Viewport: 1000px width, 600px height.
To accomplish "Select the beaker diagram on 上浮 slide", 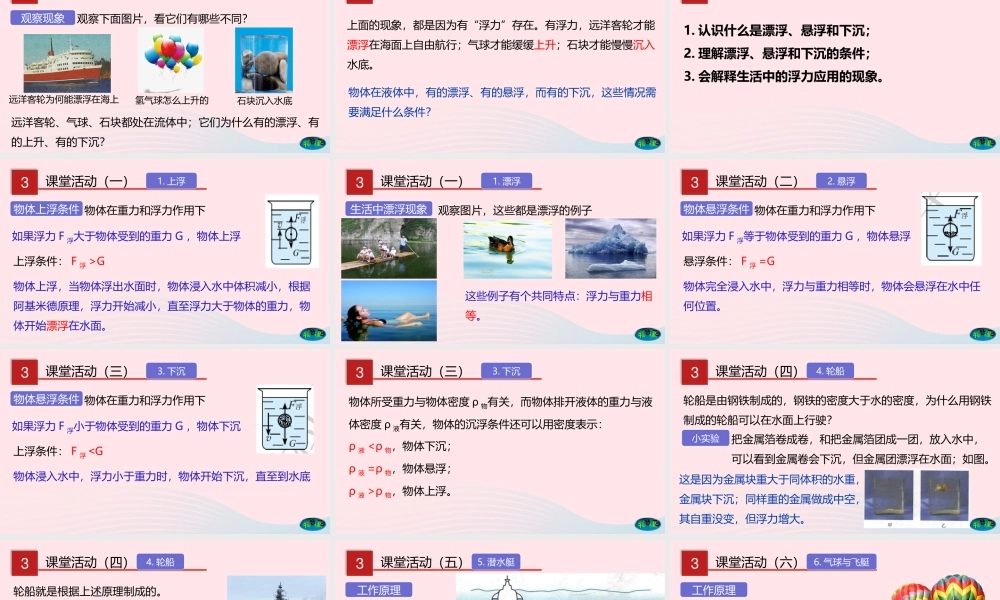I will point(292,231).
